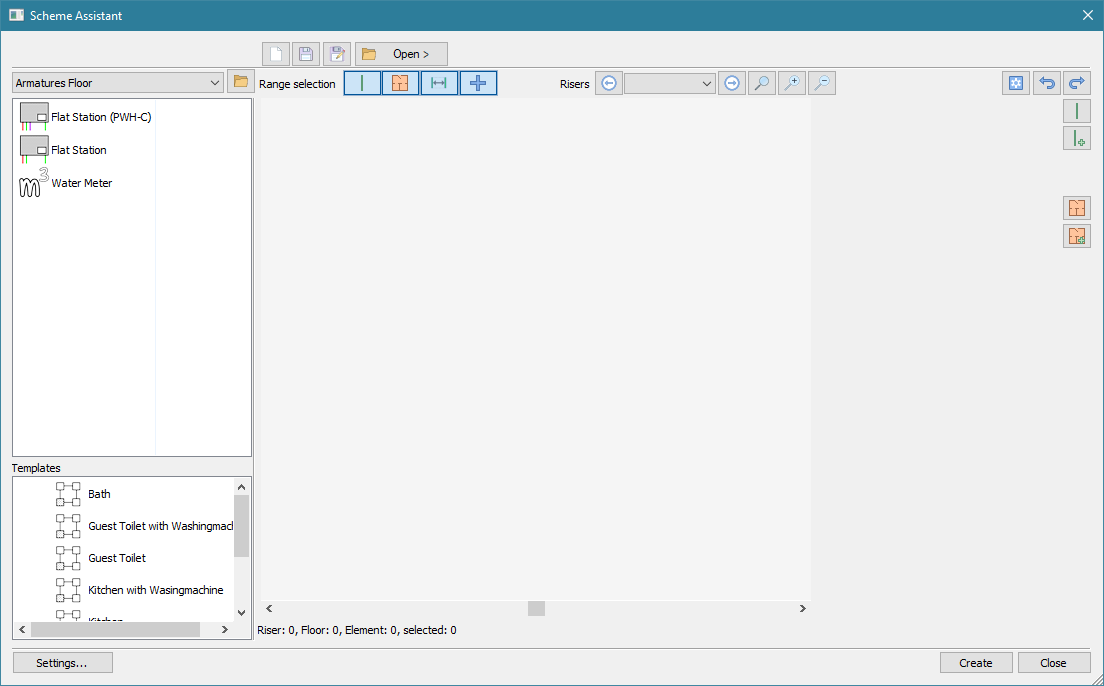Click the Water Meter m3 icon

pyautogui.click(x=34, y=183)
